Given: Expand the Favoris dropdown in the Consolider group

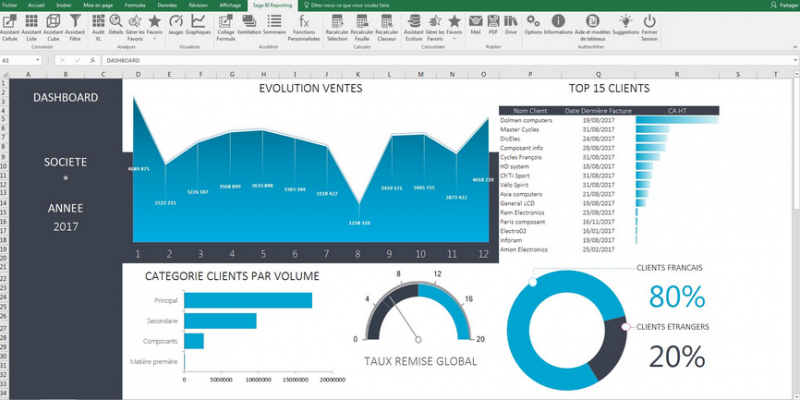Looking at the screenshot, I should coord(454,25).
